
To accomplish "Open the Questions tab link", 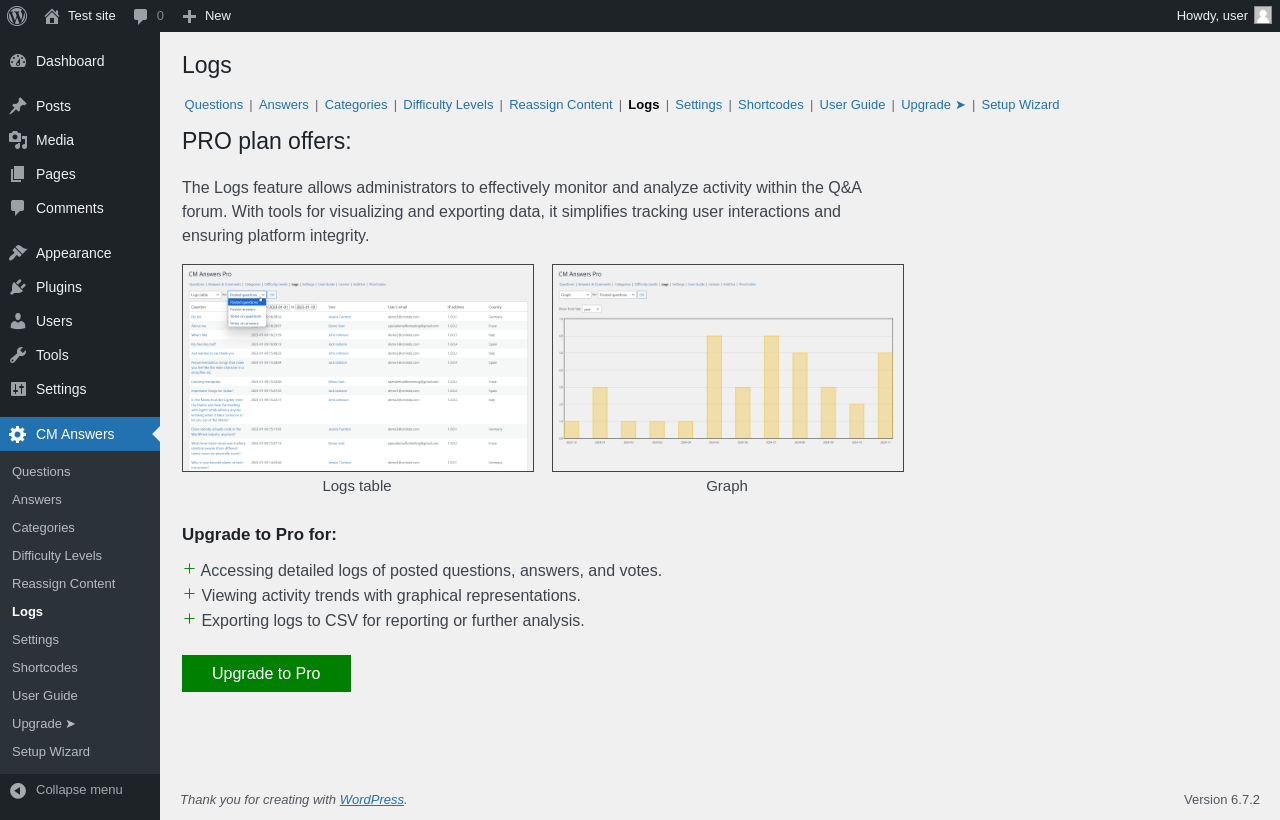I will click(x=214, y=105).
